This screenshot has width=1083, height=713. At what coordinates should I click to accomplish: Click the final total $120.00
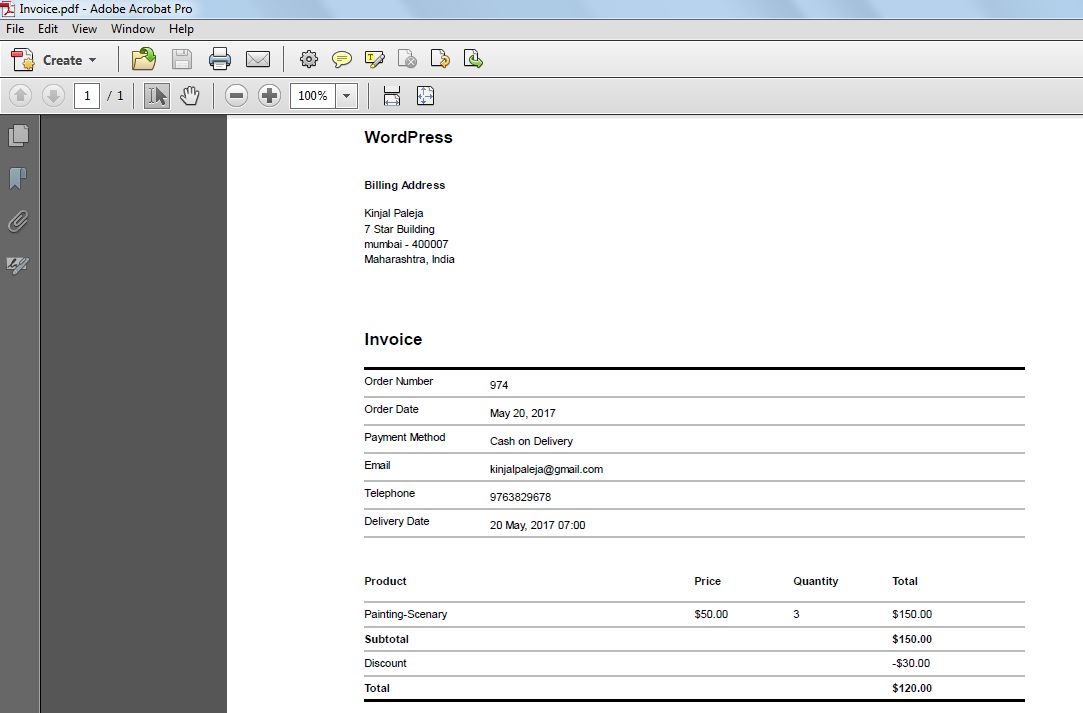tap(912, 688)
